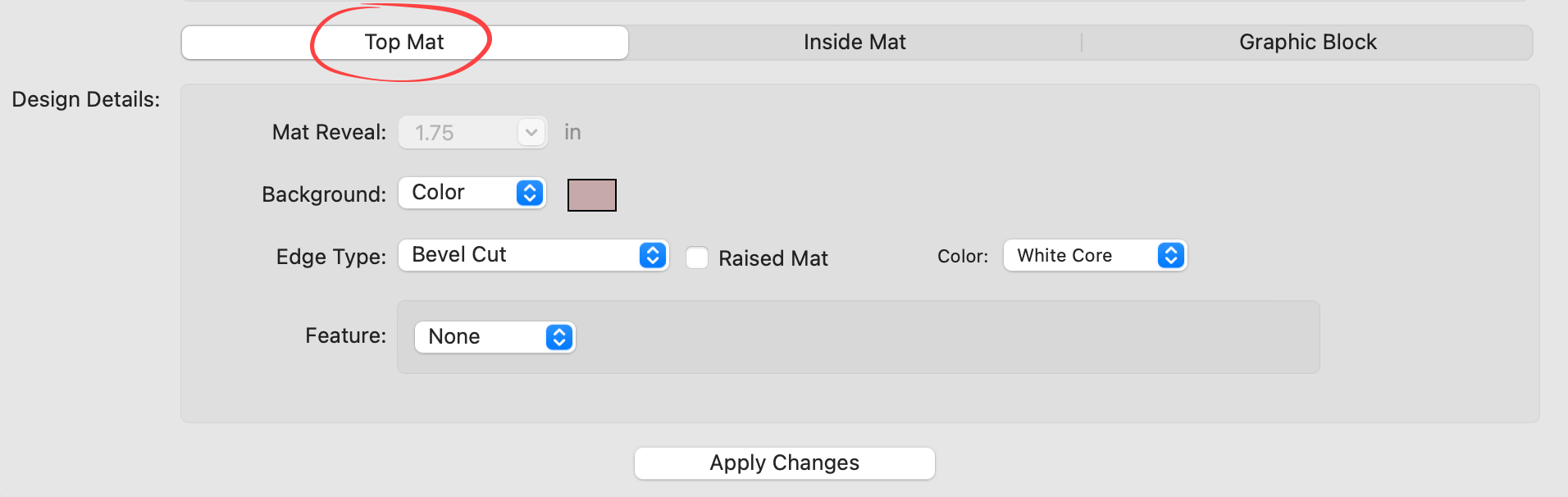Viewport: 1568px width, 497px height.
Task: Switch to the Inside Mat tab
Action: coord(855,43)
